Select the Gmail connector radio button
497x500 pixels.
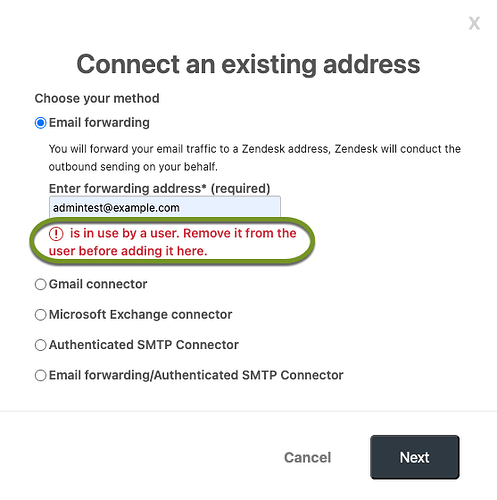click(41, 285)
